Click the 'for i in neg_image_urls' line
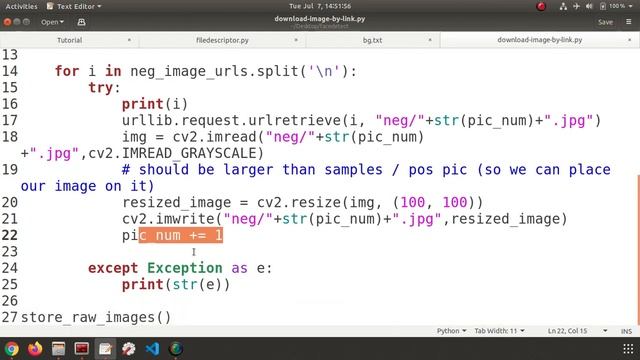Viewport: 640px width, 360px height. pos(206,71)
